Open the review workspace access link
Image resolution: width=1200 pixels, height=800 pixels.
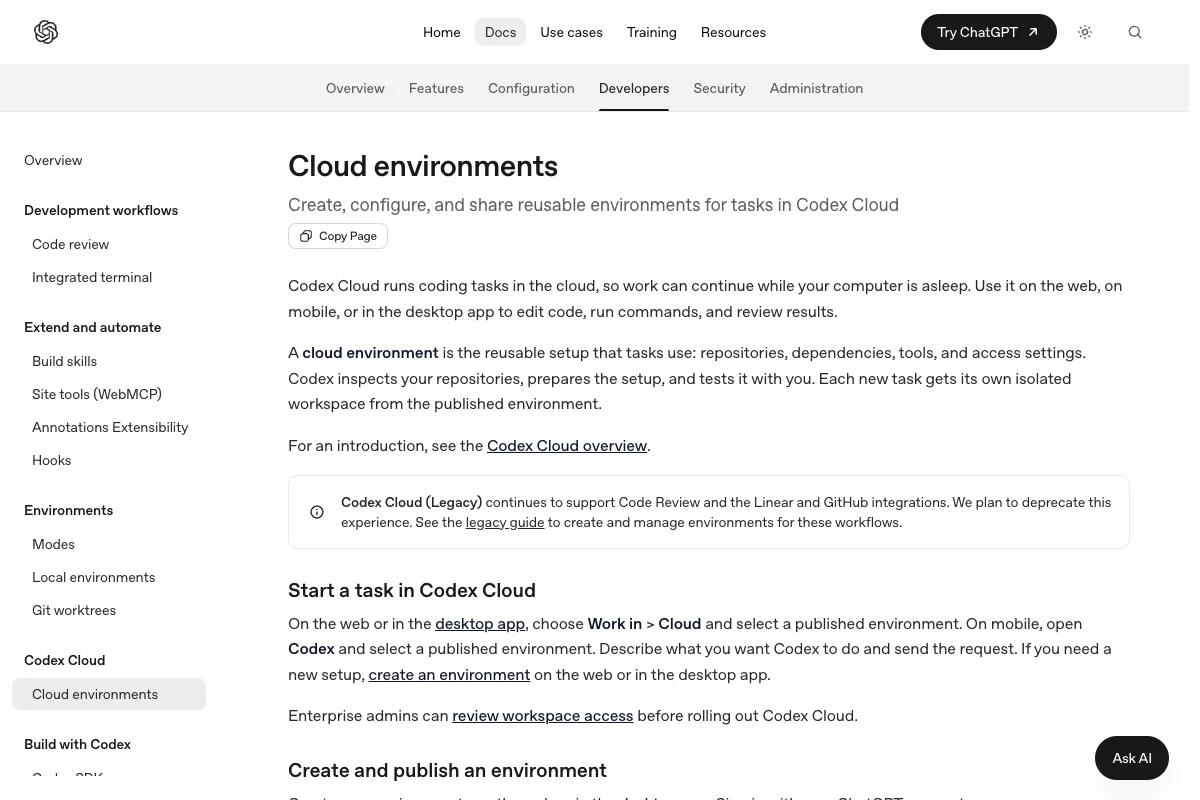point(543,716)
